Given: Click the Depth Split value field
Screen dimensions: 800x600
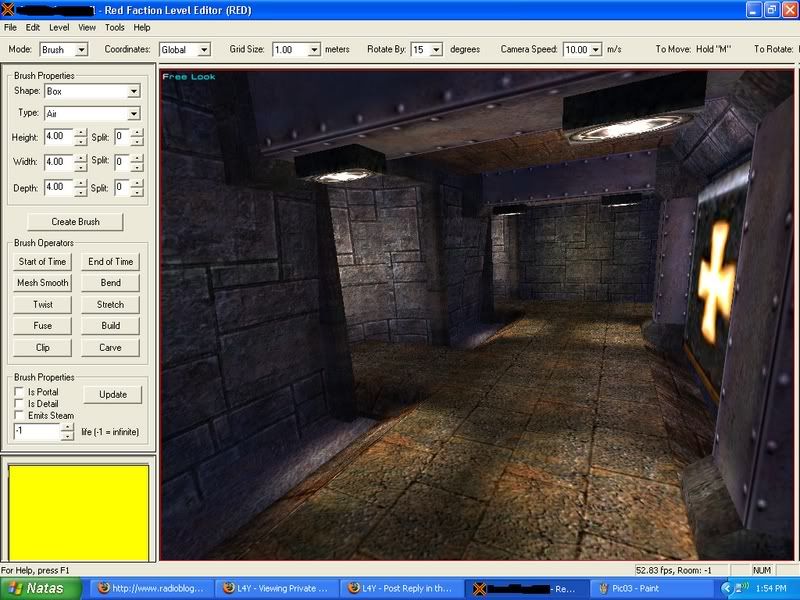Looking at the screenshot, I should tap(122, 187).
